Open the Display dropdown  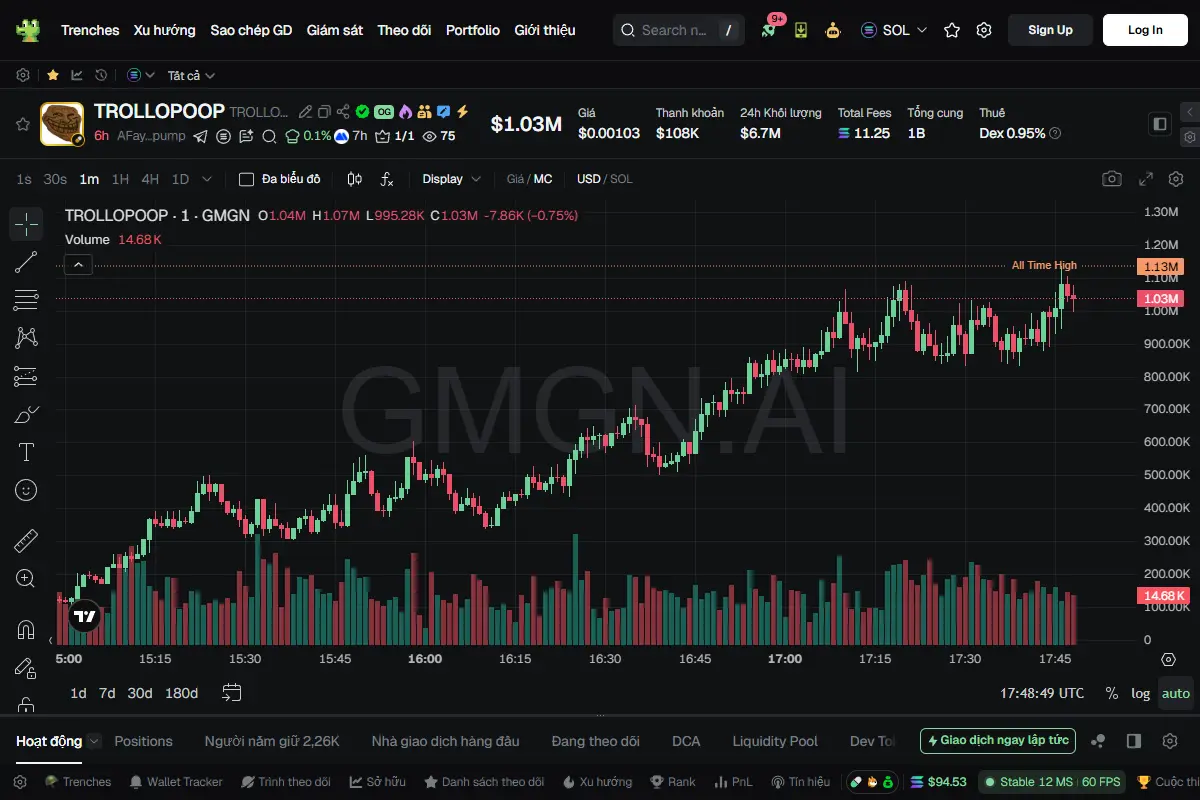452,179
